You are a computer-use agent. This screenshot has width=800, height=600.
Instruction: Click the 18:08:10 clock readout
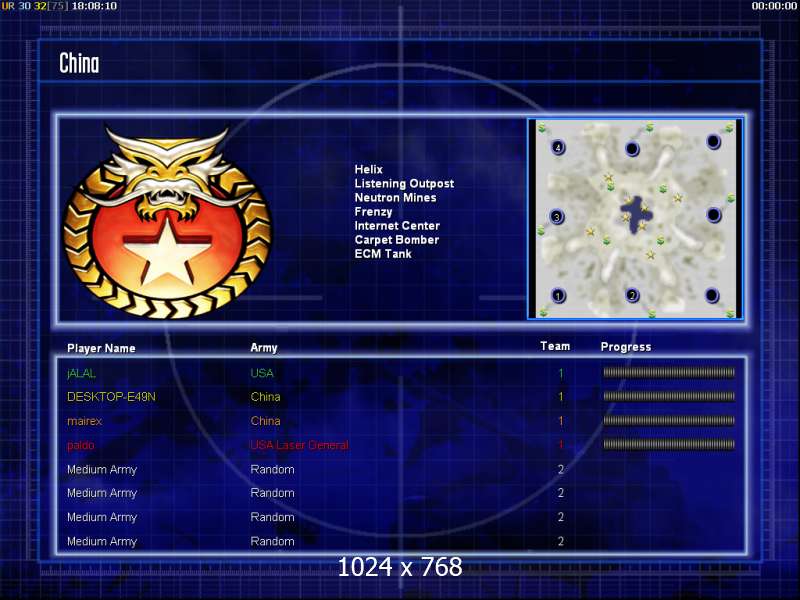(94, 6)
